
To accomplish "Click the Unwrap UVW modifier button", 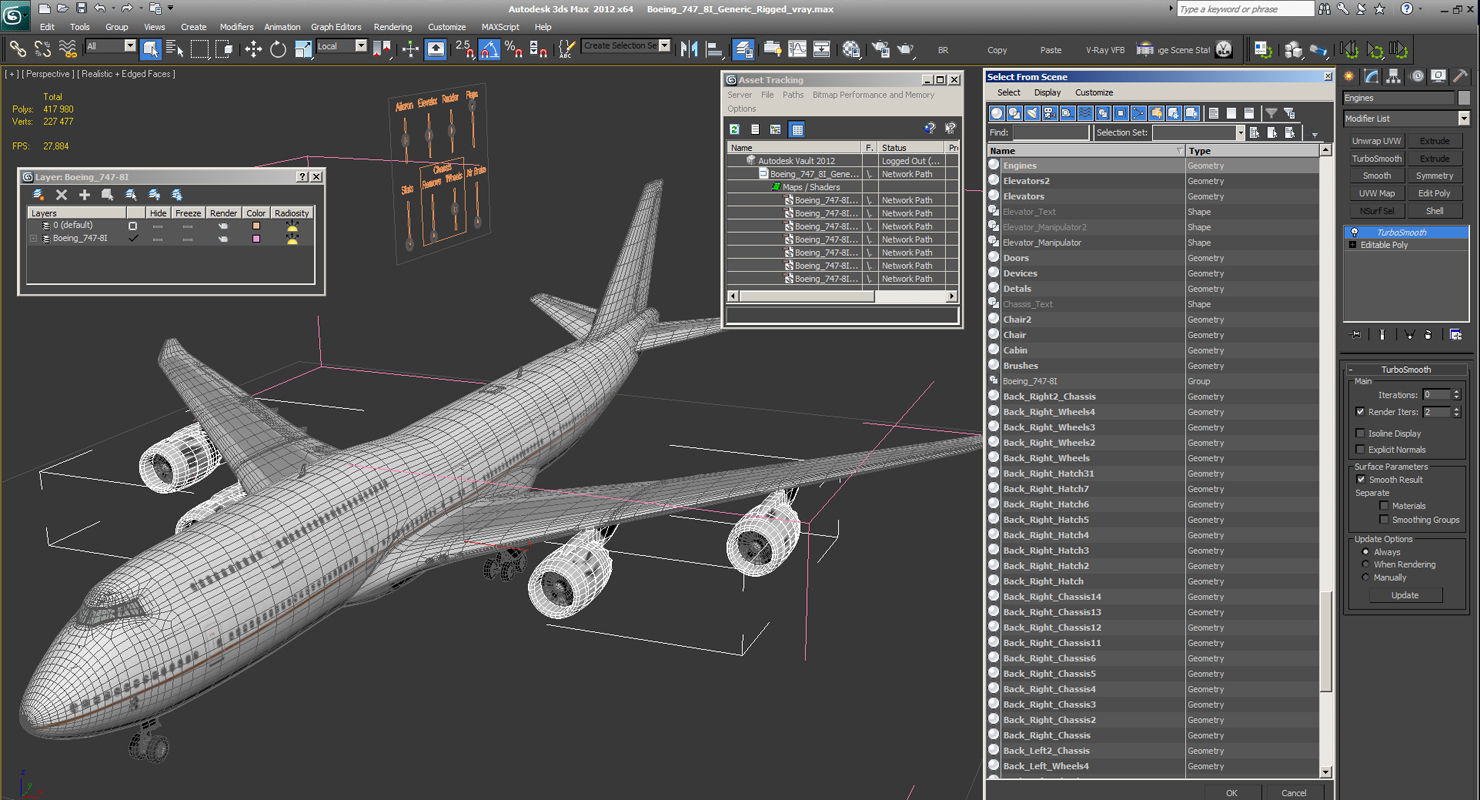I will click(x=1376, y=141).
